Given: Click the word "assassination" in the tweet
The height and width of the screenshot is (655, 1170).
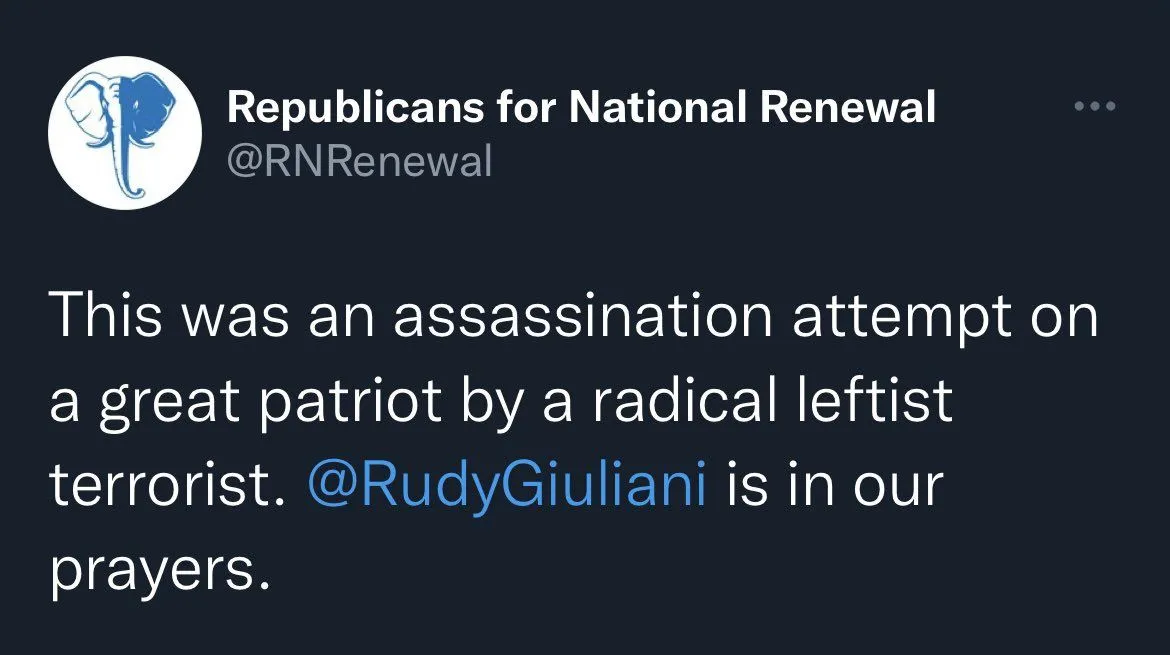Looking at the screenshot, I should 582,319.
